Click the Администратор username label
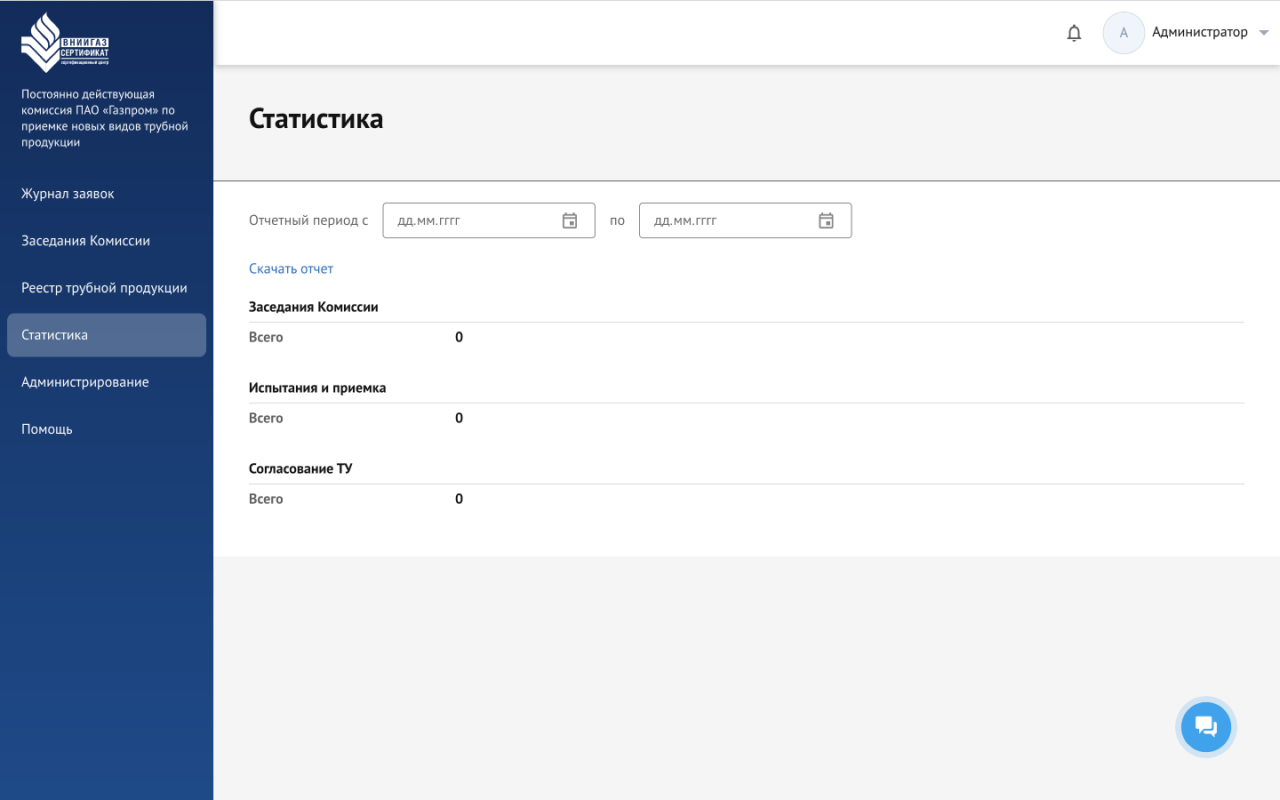 [1199, 33]
